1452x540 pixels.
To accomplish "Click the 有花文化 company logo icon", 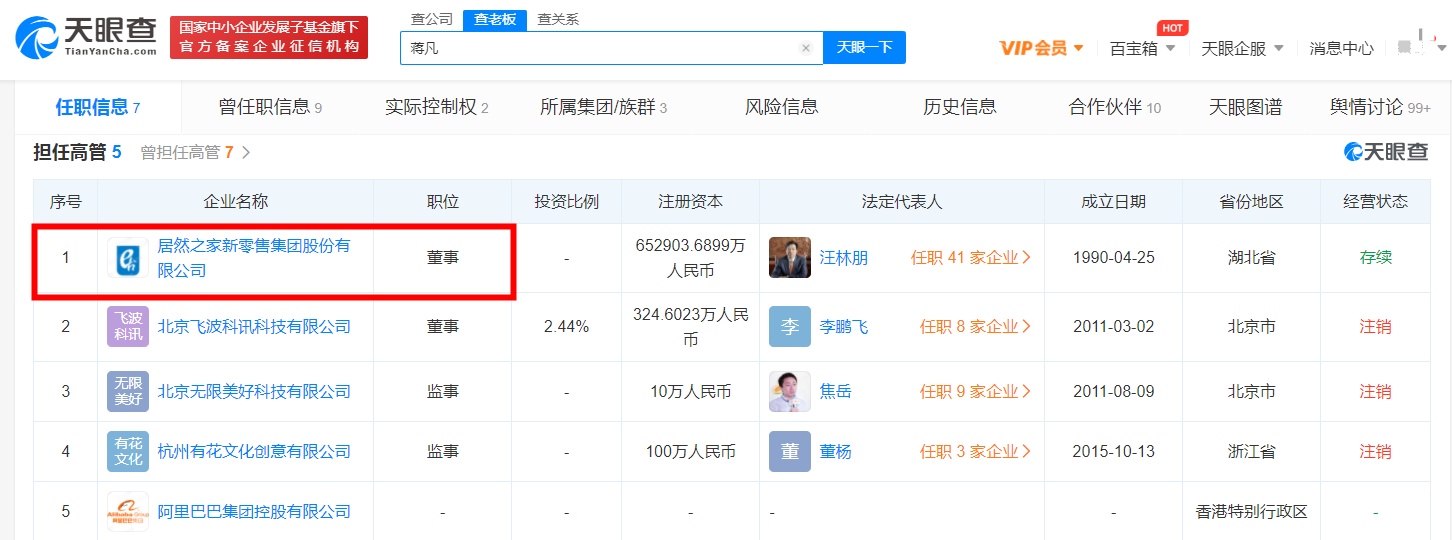I will click(128, 451).
